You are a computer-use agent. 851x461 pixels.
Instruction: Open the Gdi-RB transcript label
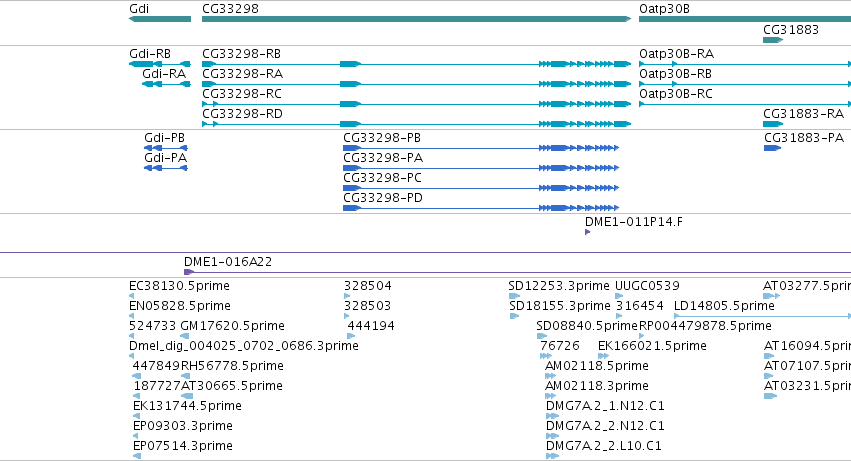pos(150,54)
